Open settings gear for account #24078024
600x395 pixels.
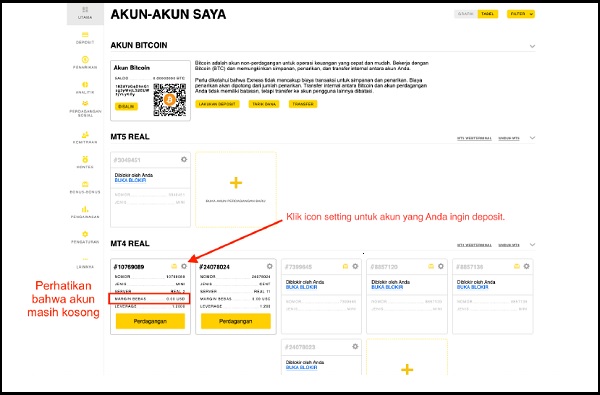pos(270,266)
